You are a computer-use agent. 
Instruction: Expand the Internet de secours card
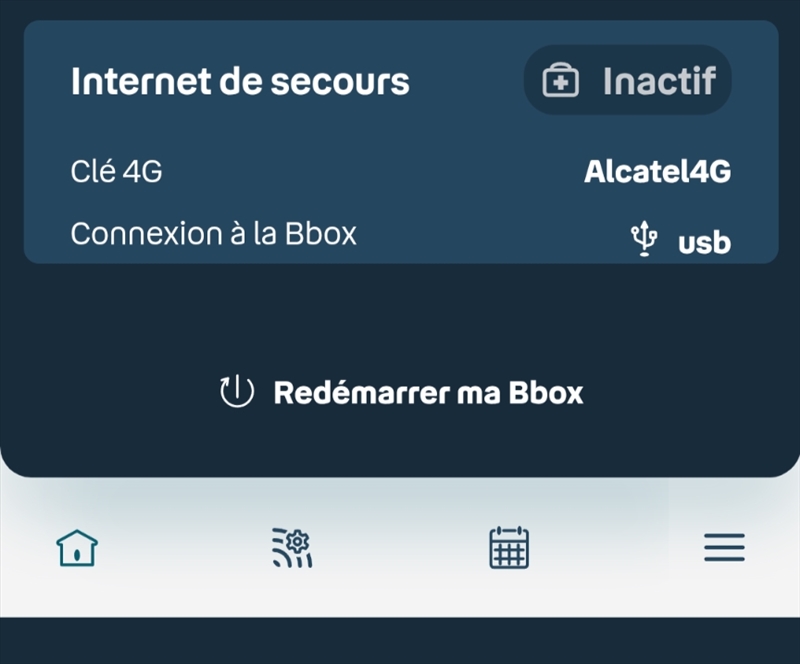point(240,80)
